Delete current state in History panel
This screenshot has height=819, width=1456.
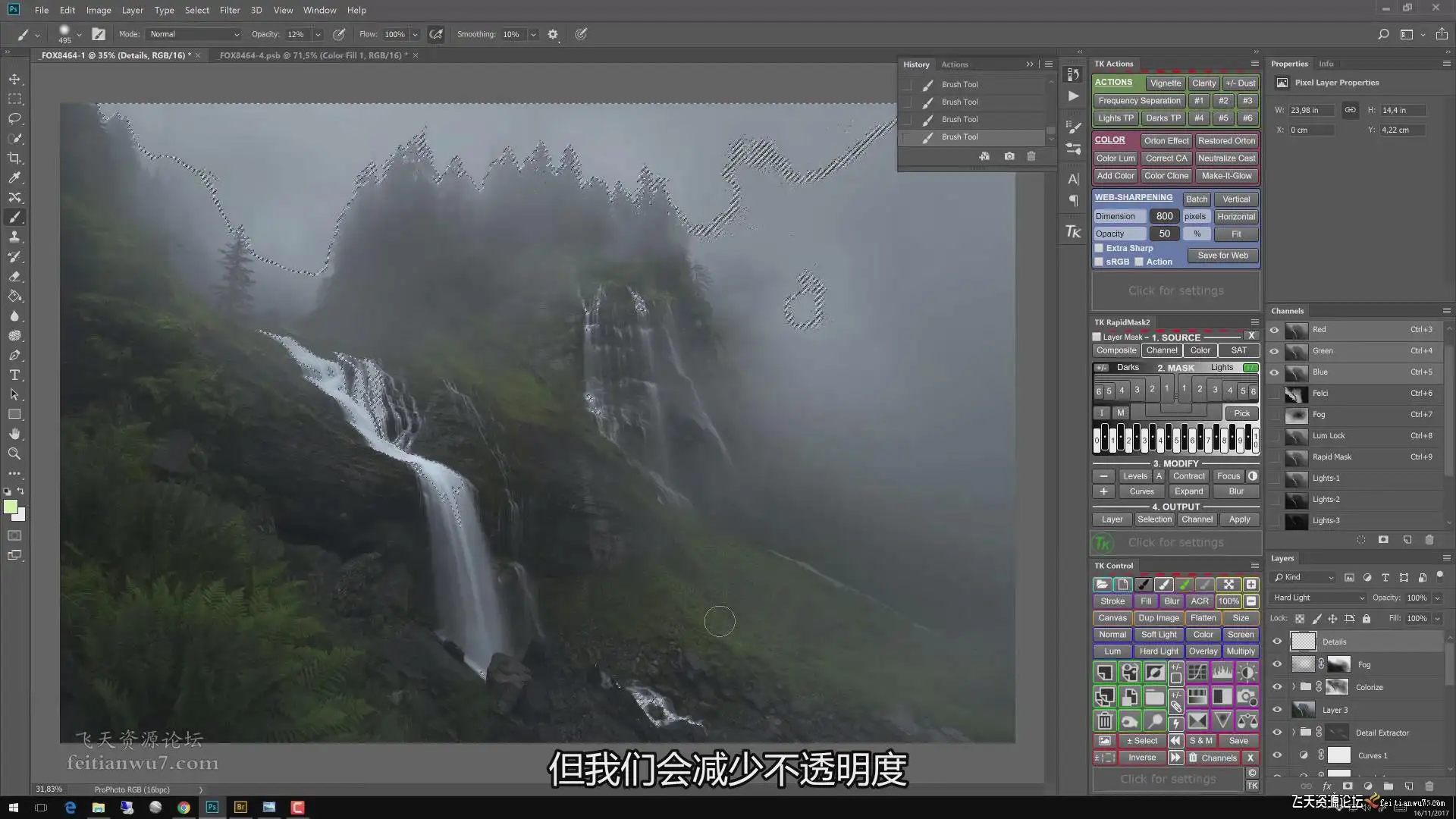pos(1031,156)
